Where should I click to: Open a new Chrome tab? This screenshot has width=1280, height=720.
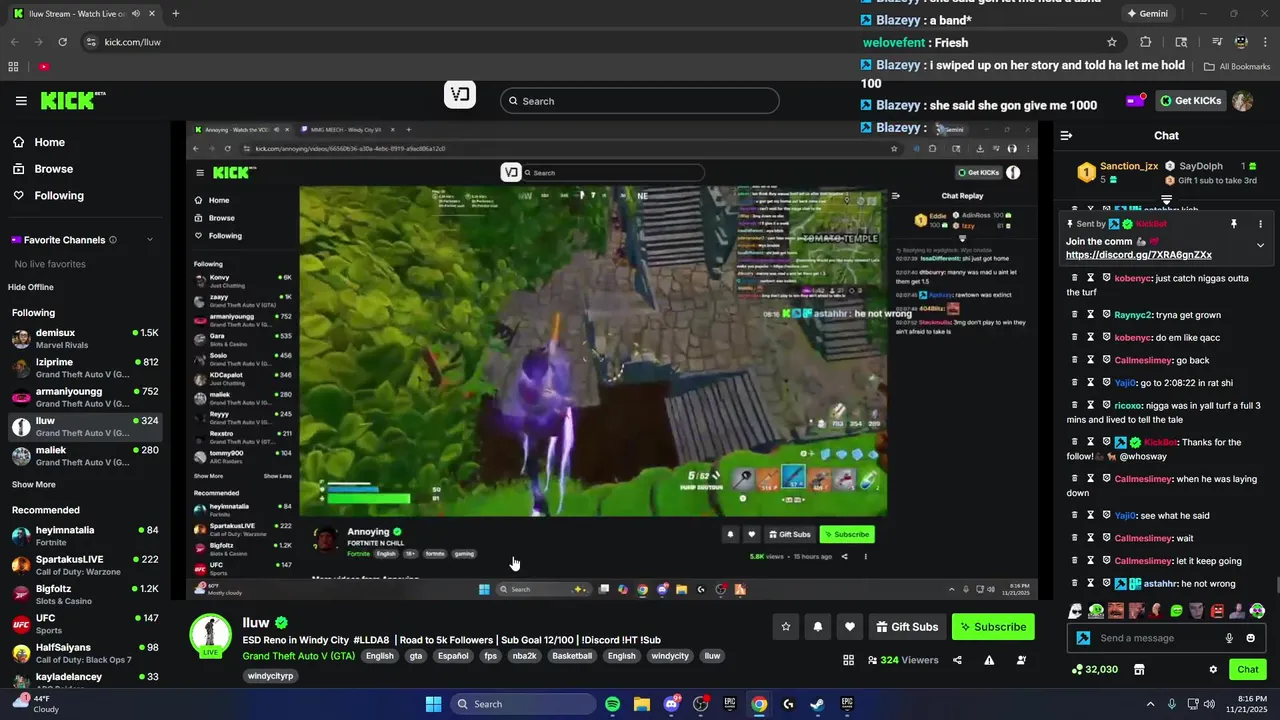pos(176,13)
